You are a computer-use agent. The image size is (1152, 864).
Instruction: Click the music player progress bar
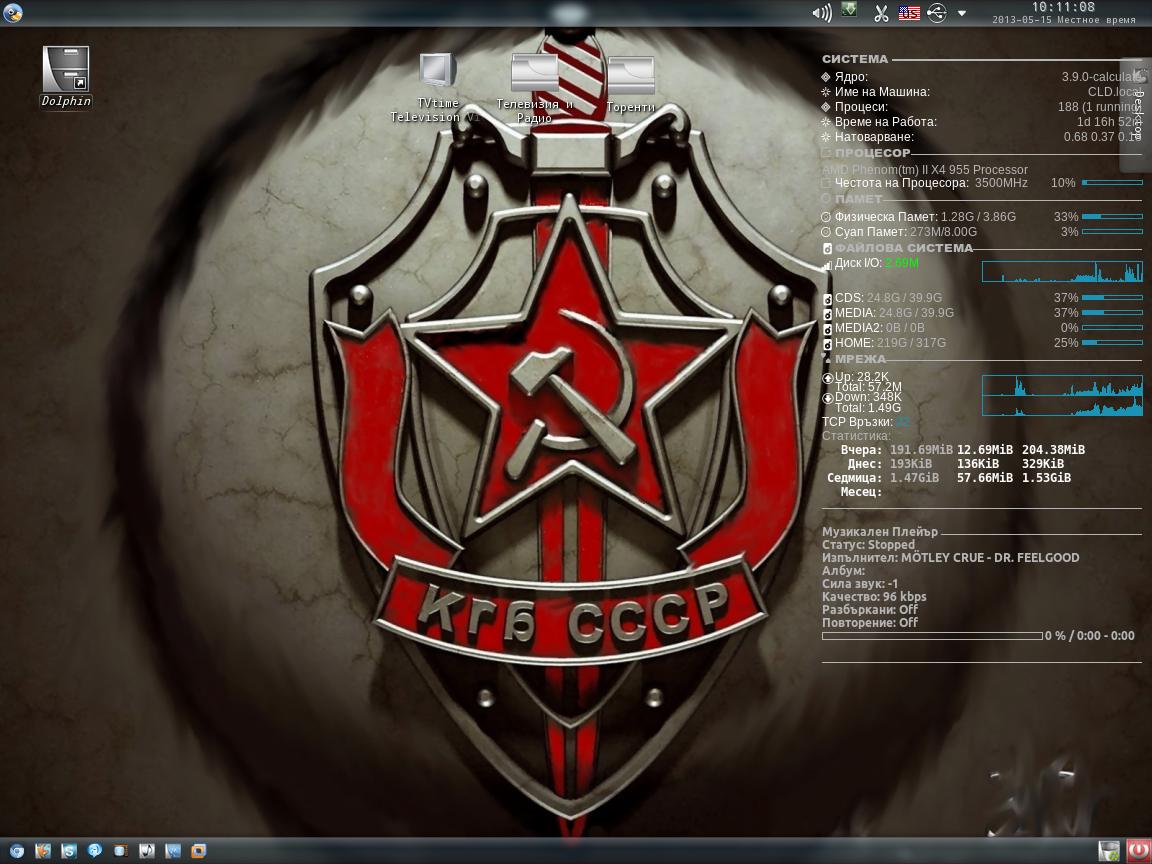tap(932, 636)
